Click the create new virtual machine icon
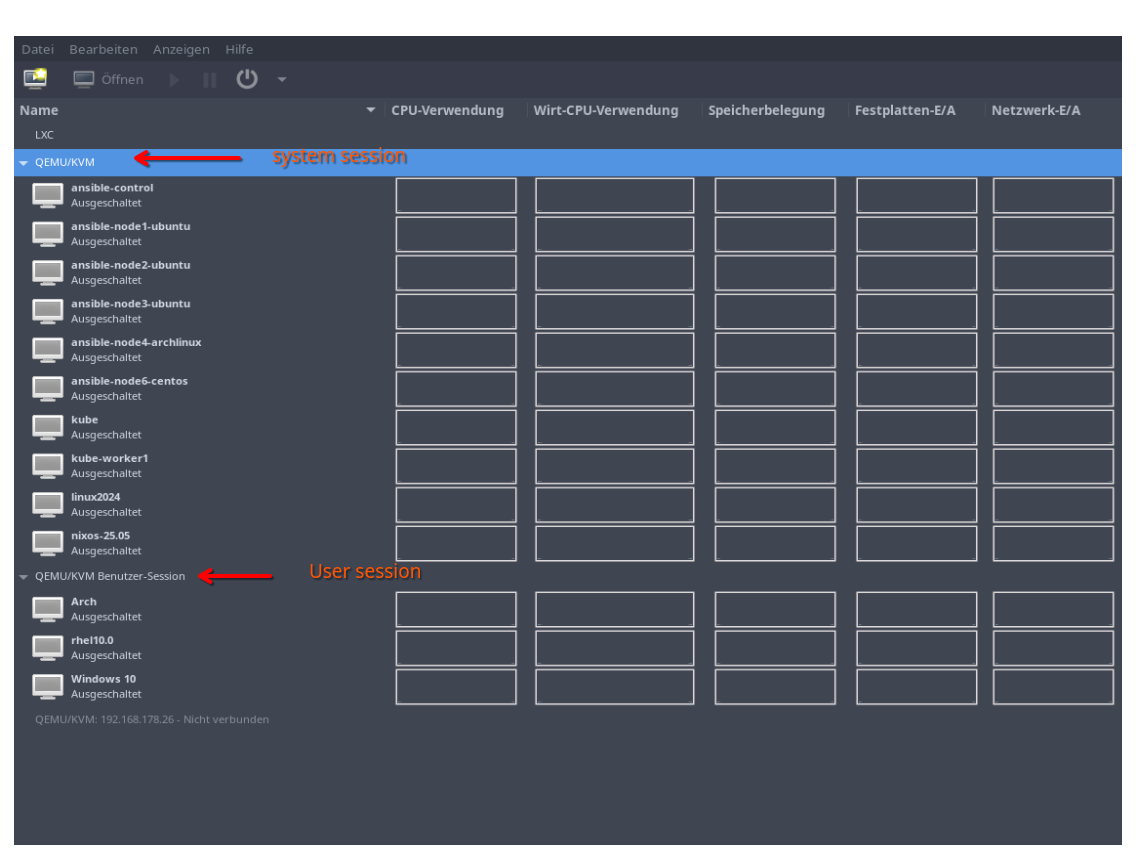This screenshot has width=1136, height=858. click(35, 79)
